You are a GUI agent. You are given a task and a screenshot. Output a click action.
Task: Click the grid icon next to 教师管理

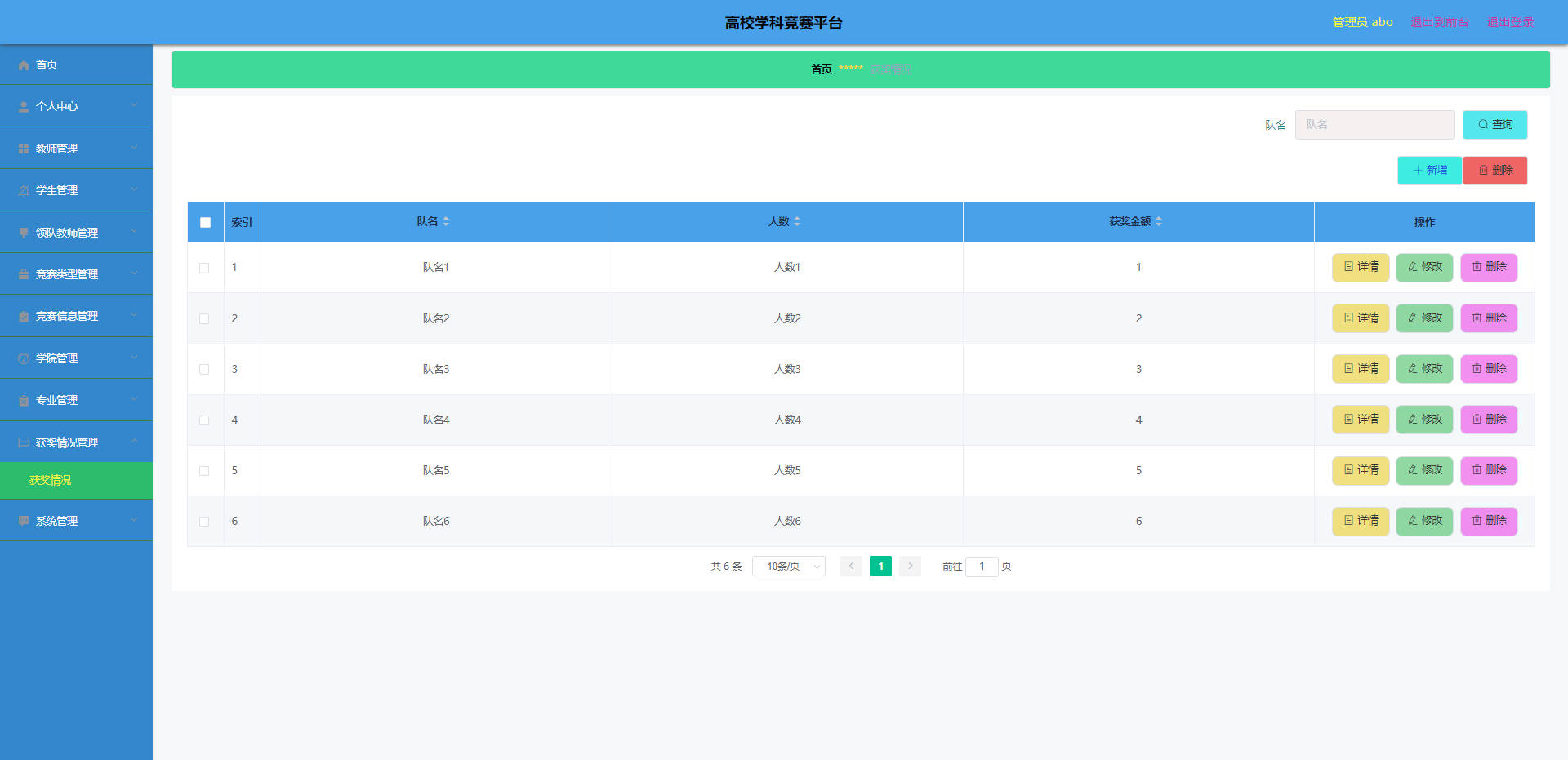click(24, 149)
